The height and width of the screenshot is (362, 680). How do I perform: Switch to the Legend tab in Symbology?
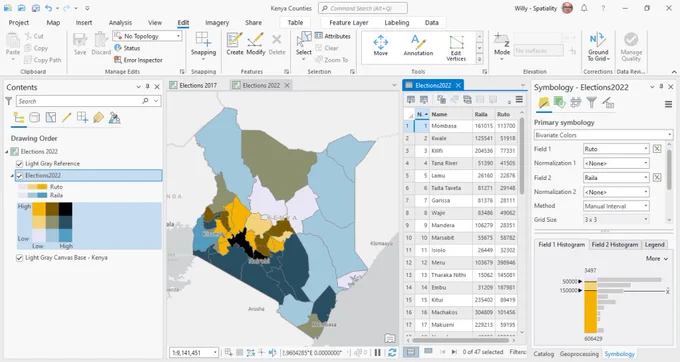coord(654,245)
